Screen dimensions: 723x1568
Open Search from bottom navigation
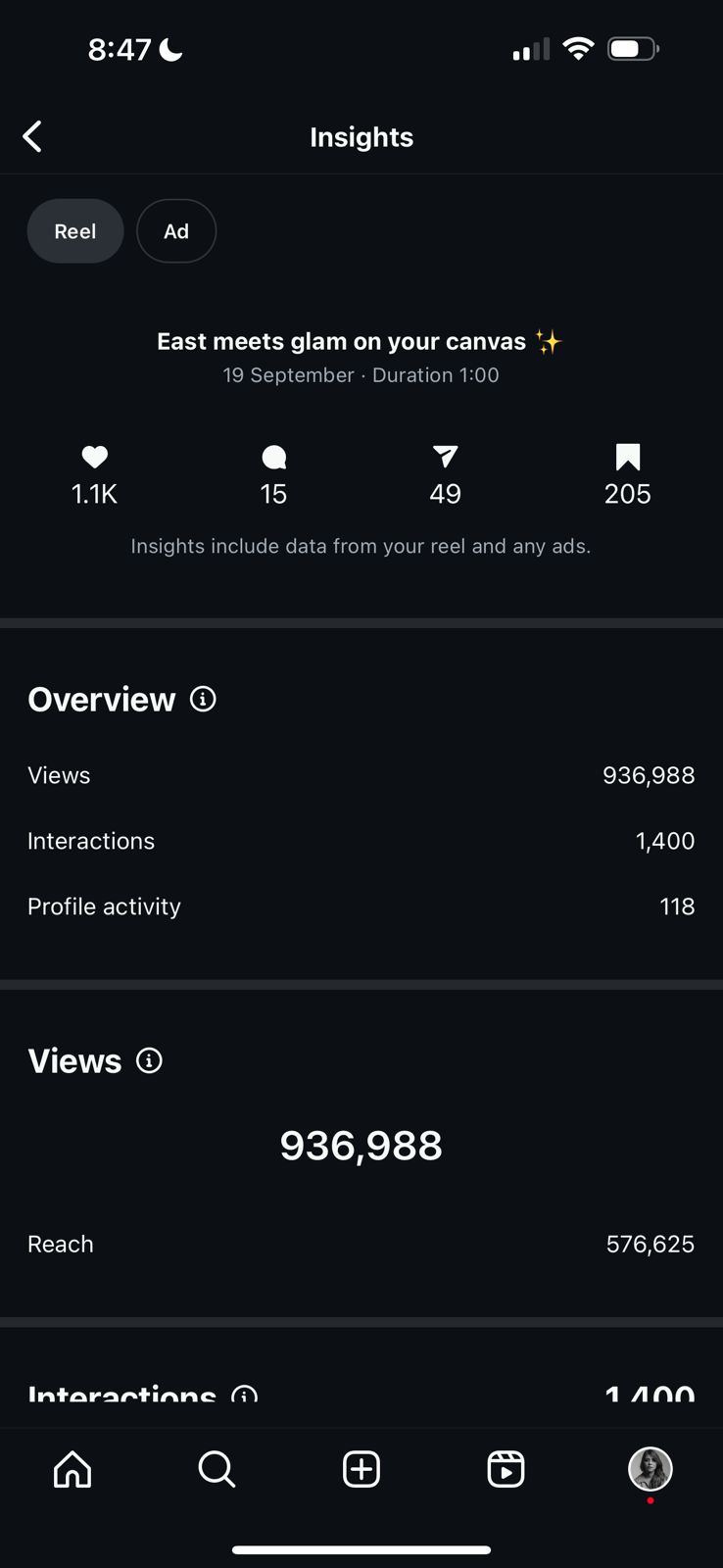[x=217, y=1469]
